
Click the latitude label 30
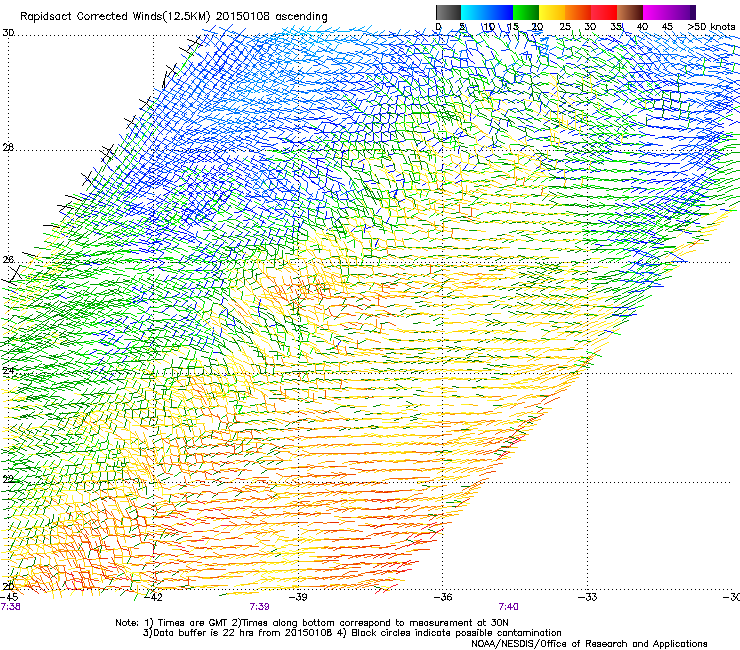(x=8, y=33)
